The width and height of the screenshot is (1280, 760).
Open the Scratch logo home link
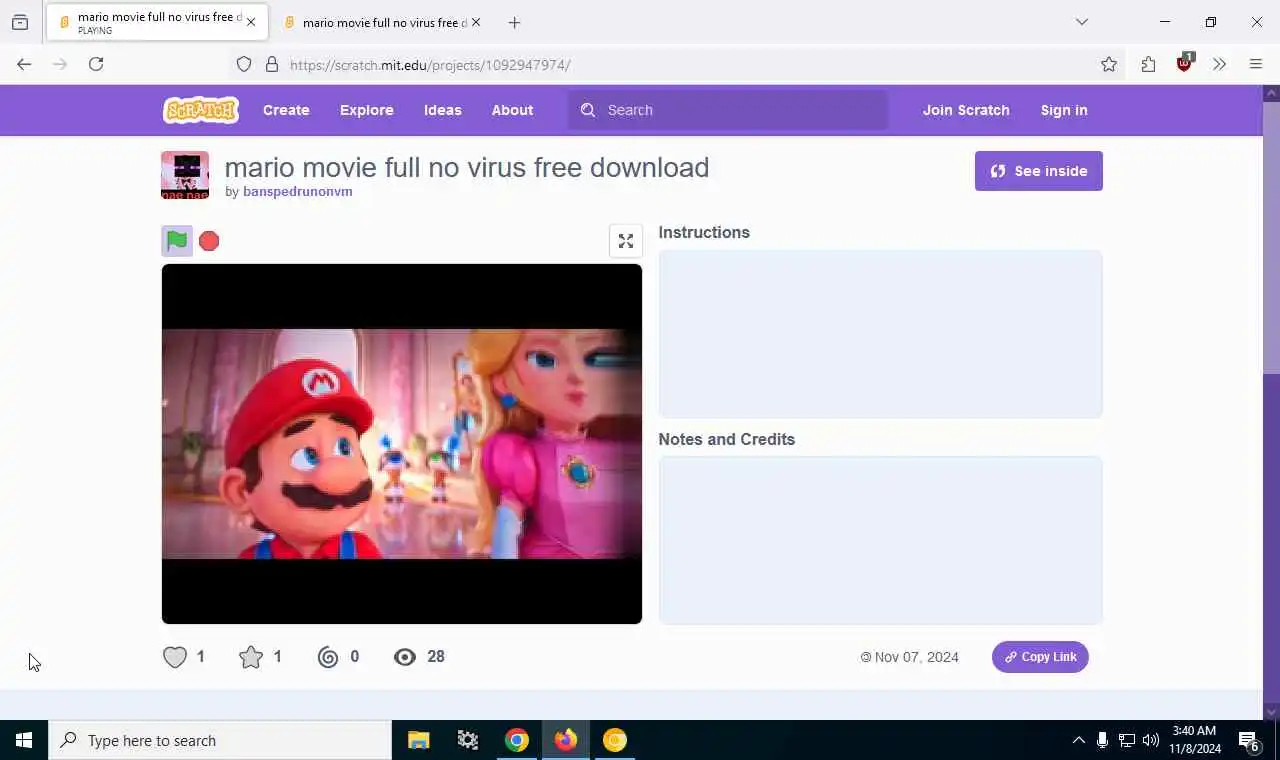(201, 110)
